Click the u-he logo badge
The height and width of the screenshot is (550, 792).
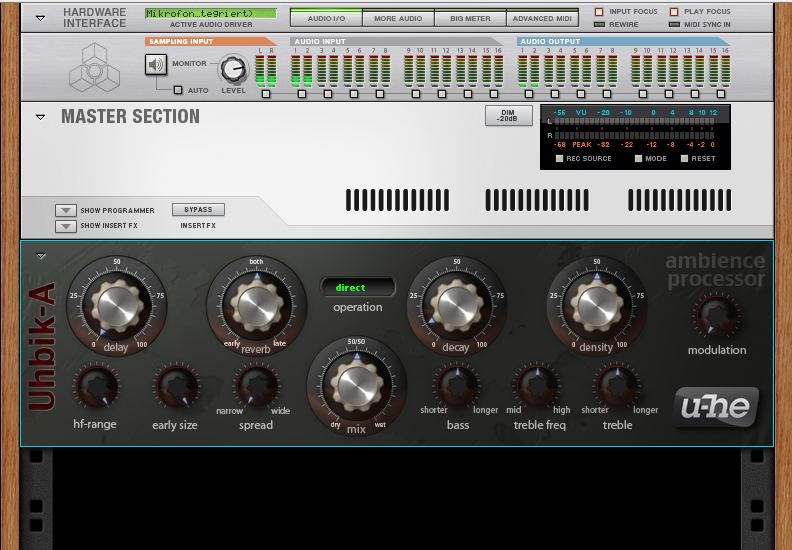(715, 406)
